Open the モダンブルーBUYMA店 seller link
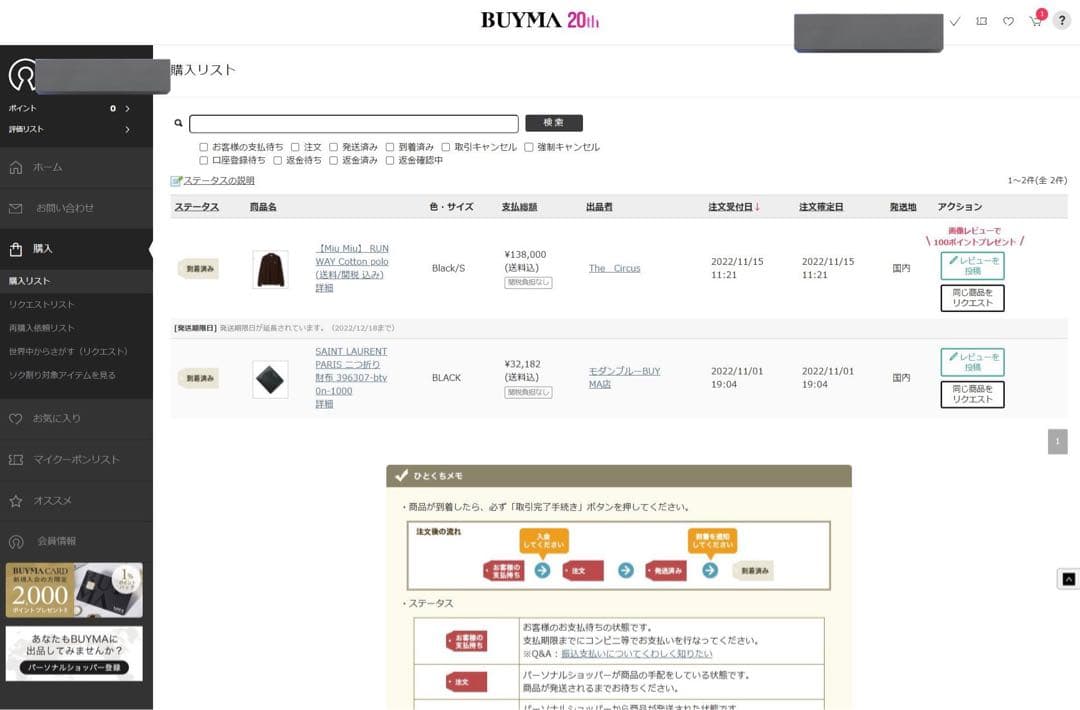 tap(624, 377)
